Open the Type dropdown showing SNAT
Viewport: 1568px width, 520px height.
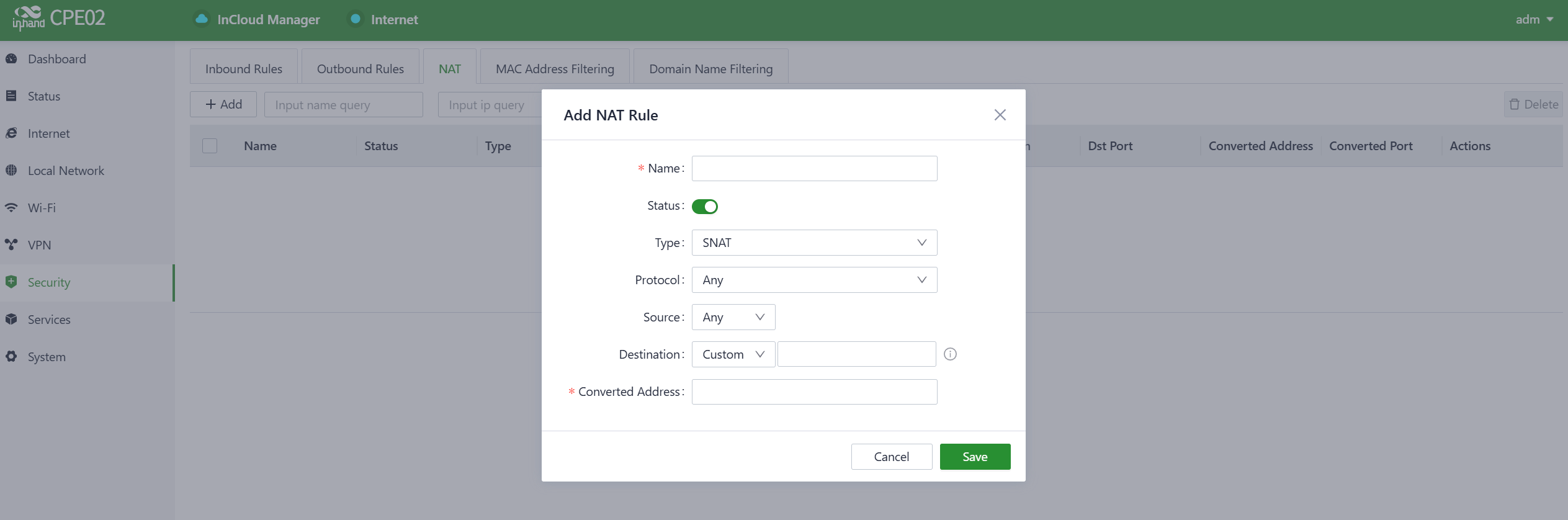[x=813, y=243]
